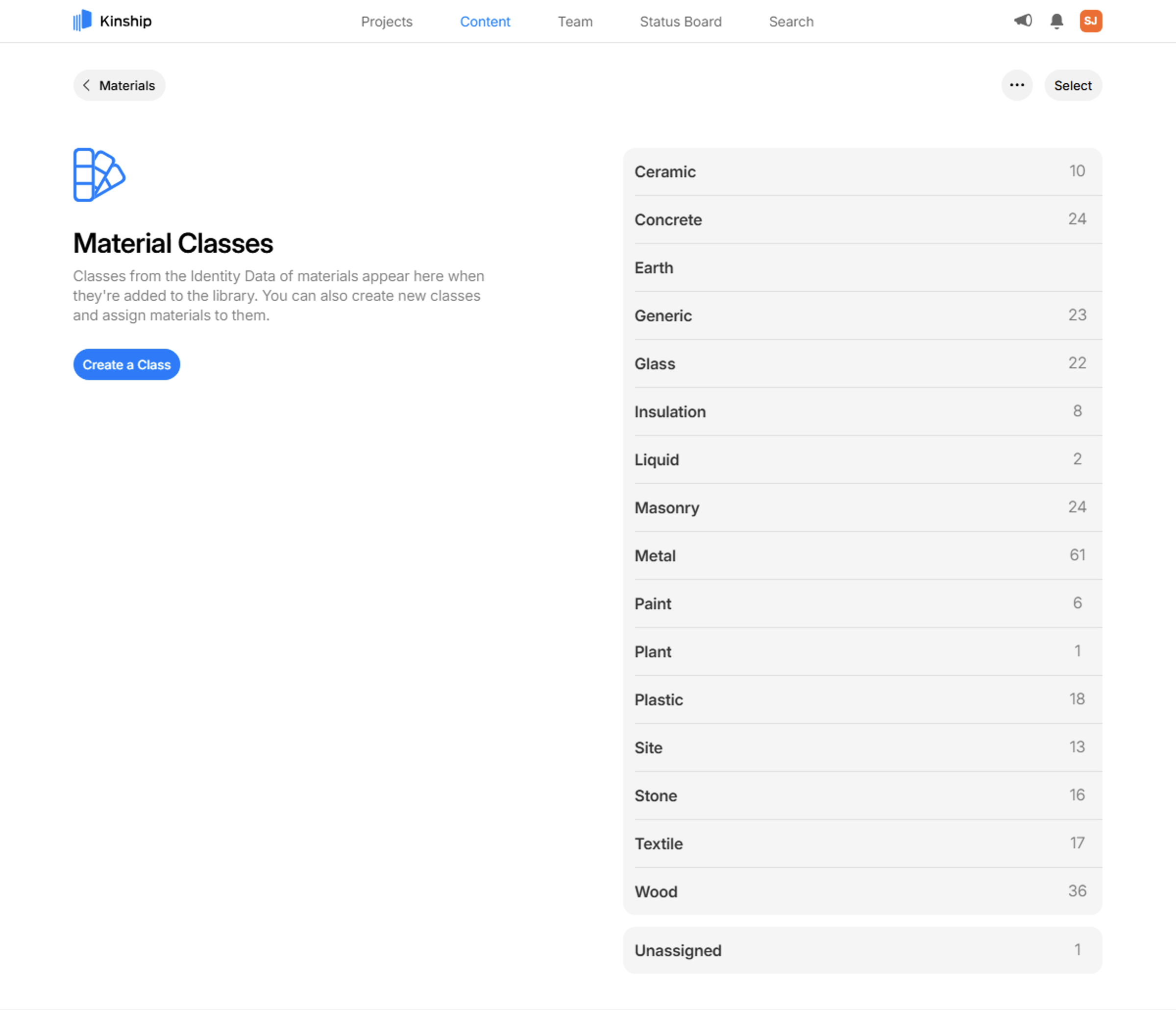Click the Select button

tap(1073, 85)
